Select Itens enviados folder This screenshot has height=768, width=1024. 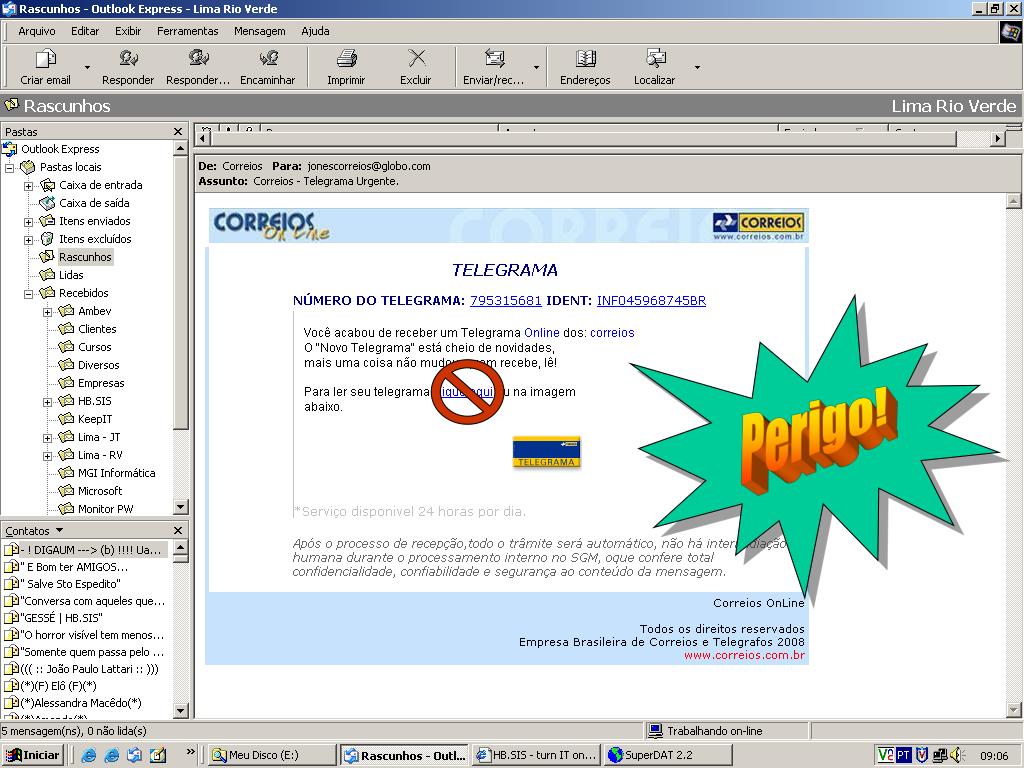(95, 221)
